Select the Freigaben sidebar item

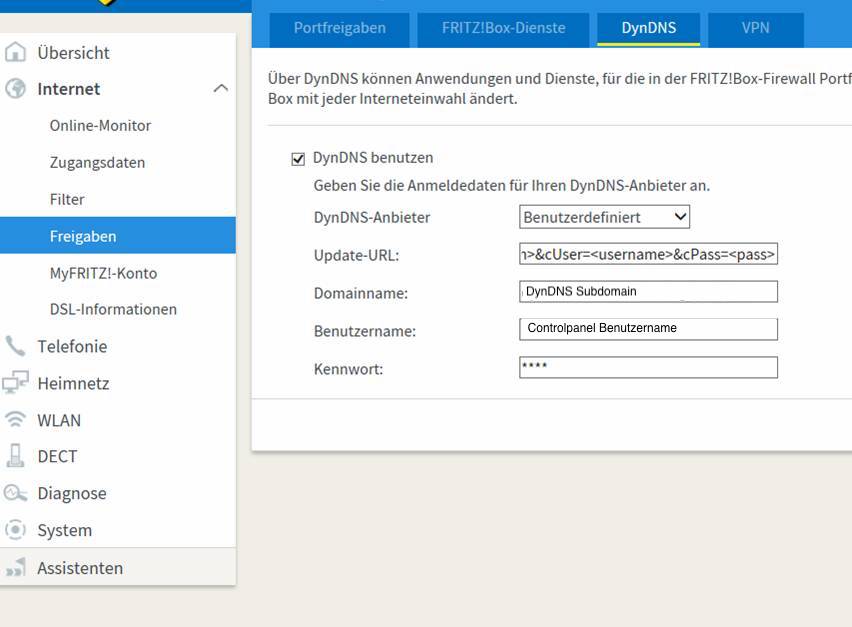coord(118,235)
